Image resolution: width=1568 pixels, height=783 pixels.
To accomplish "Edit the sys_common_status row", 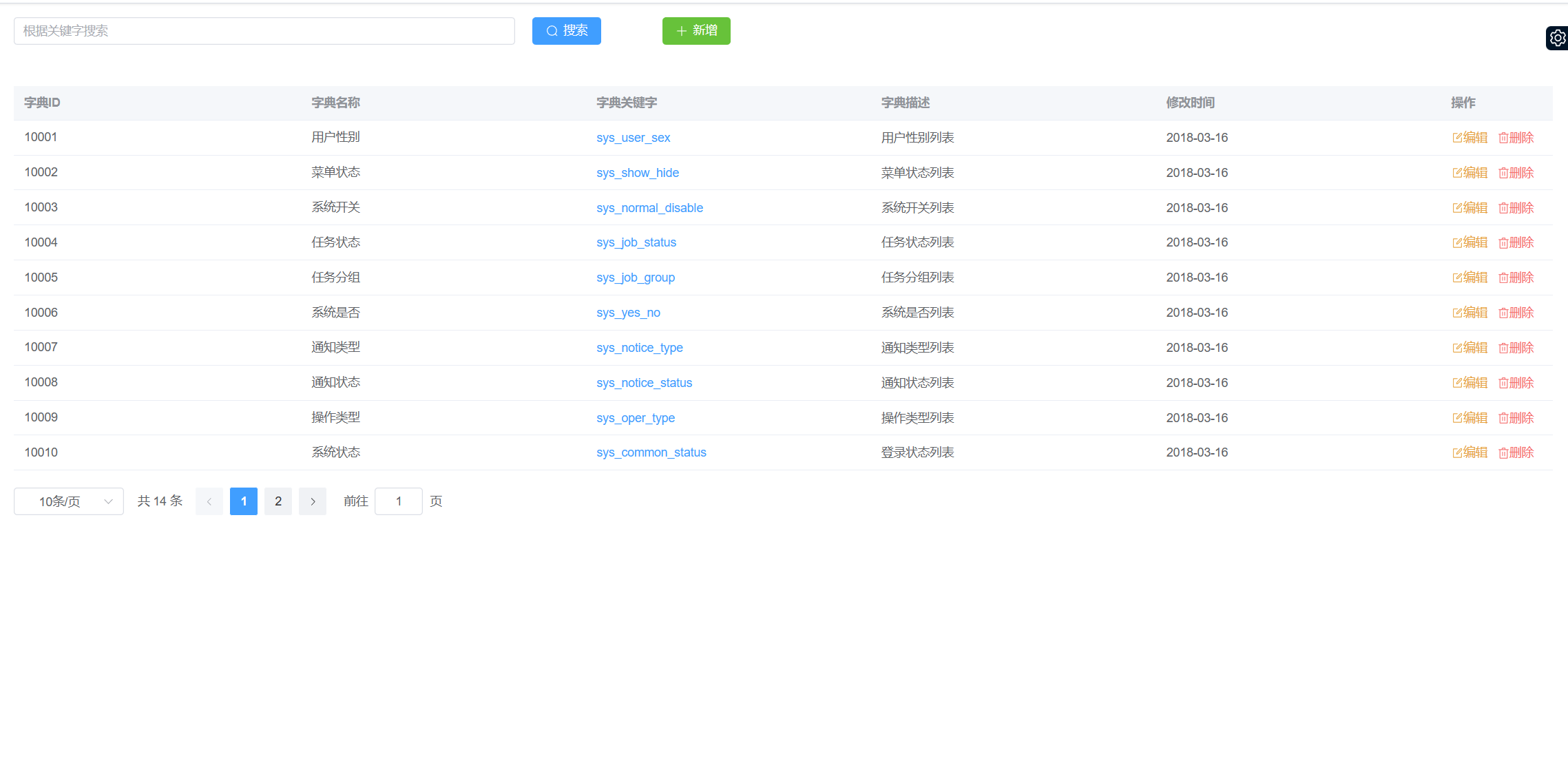I will [1470, 452].
